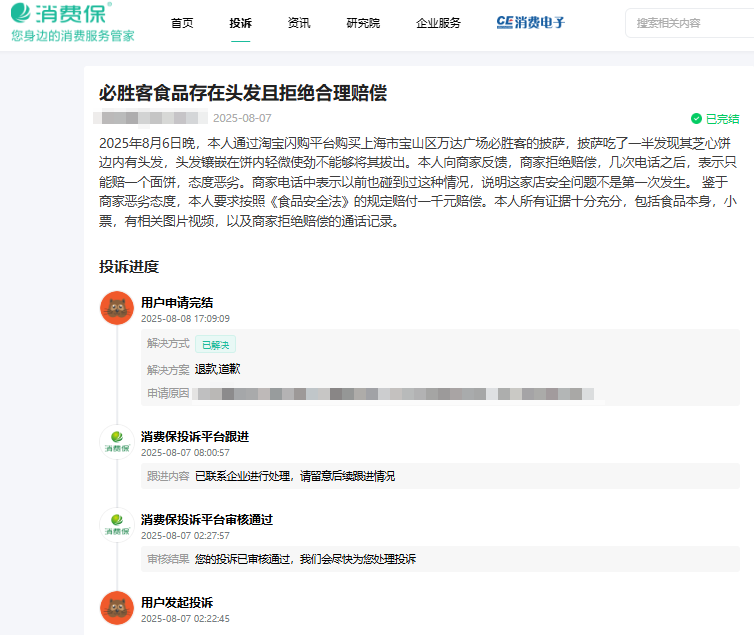
Task: Click the 退款,道歉 solution text
Action: 217,369
